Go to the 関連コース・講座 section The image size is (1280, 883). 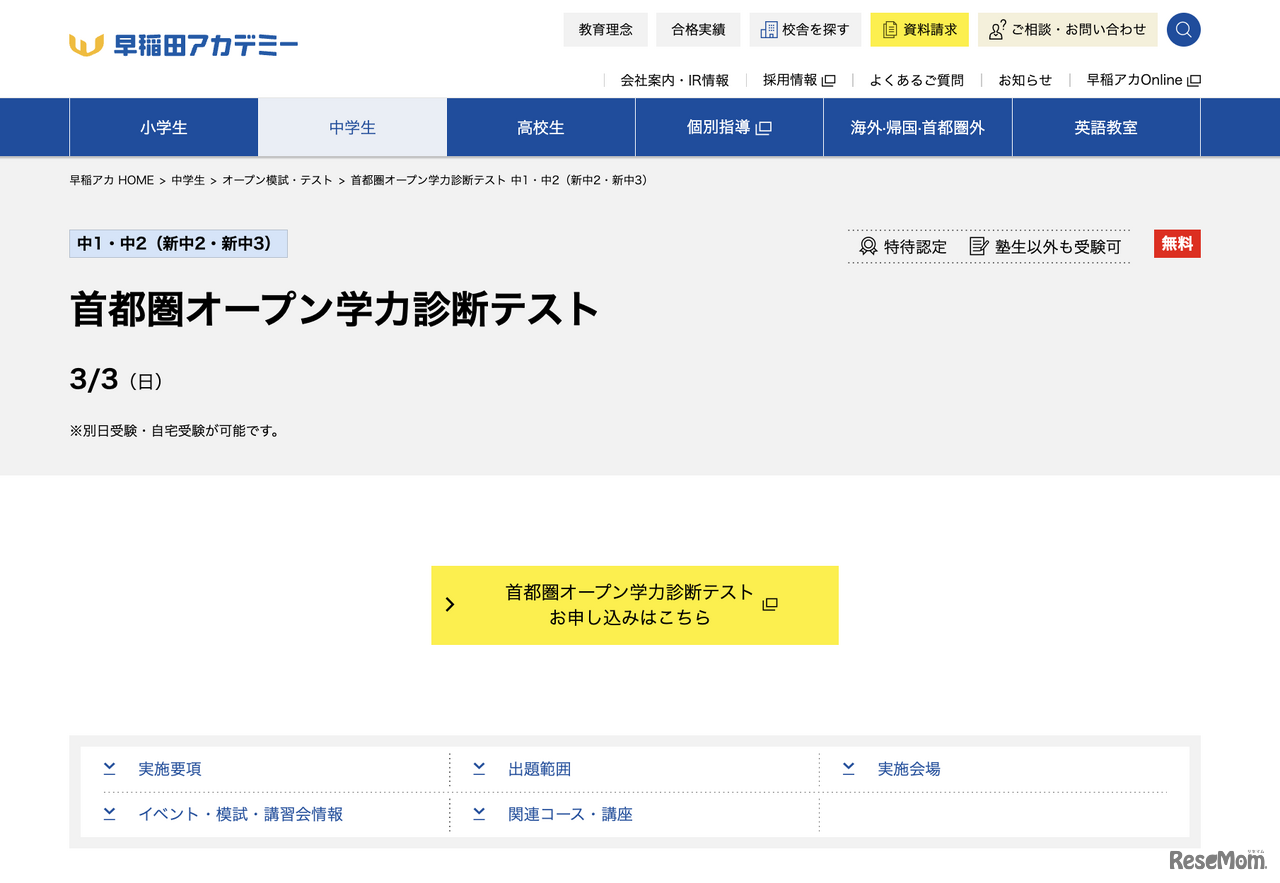pyautogui.click(x=570, y=814)
